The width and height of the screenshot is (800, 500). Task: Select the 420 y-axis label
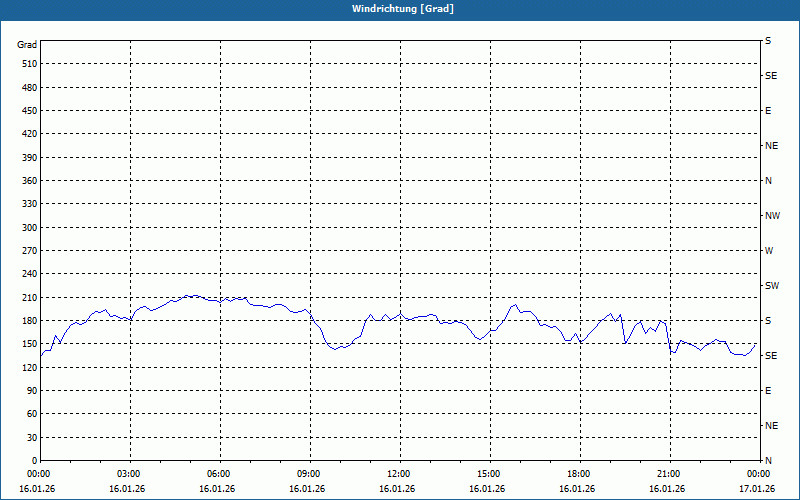coord(30,134)
